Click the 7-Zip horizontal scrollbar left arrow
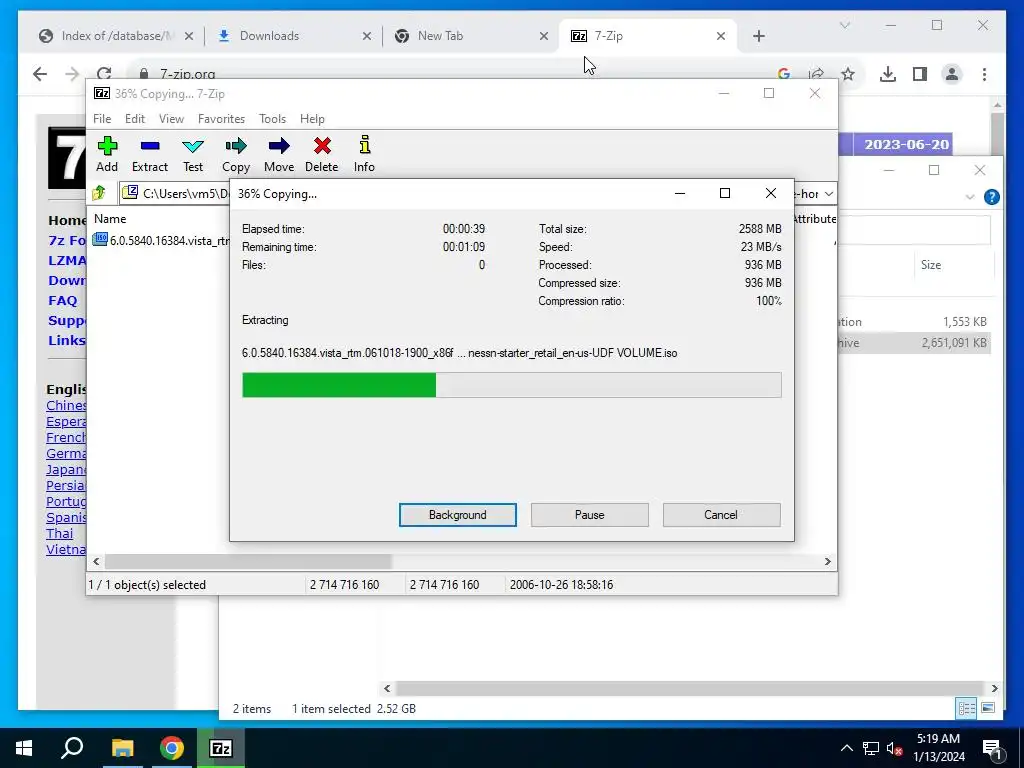The width and height of the screenshot is (1024, 768). [97, 562]
